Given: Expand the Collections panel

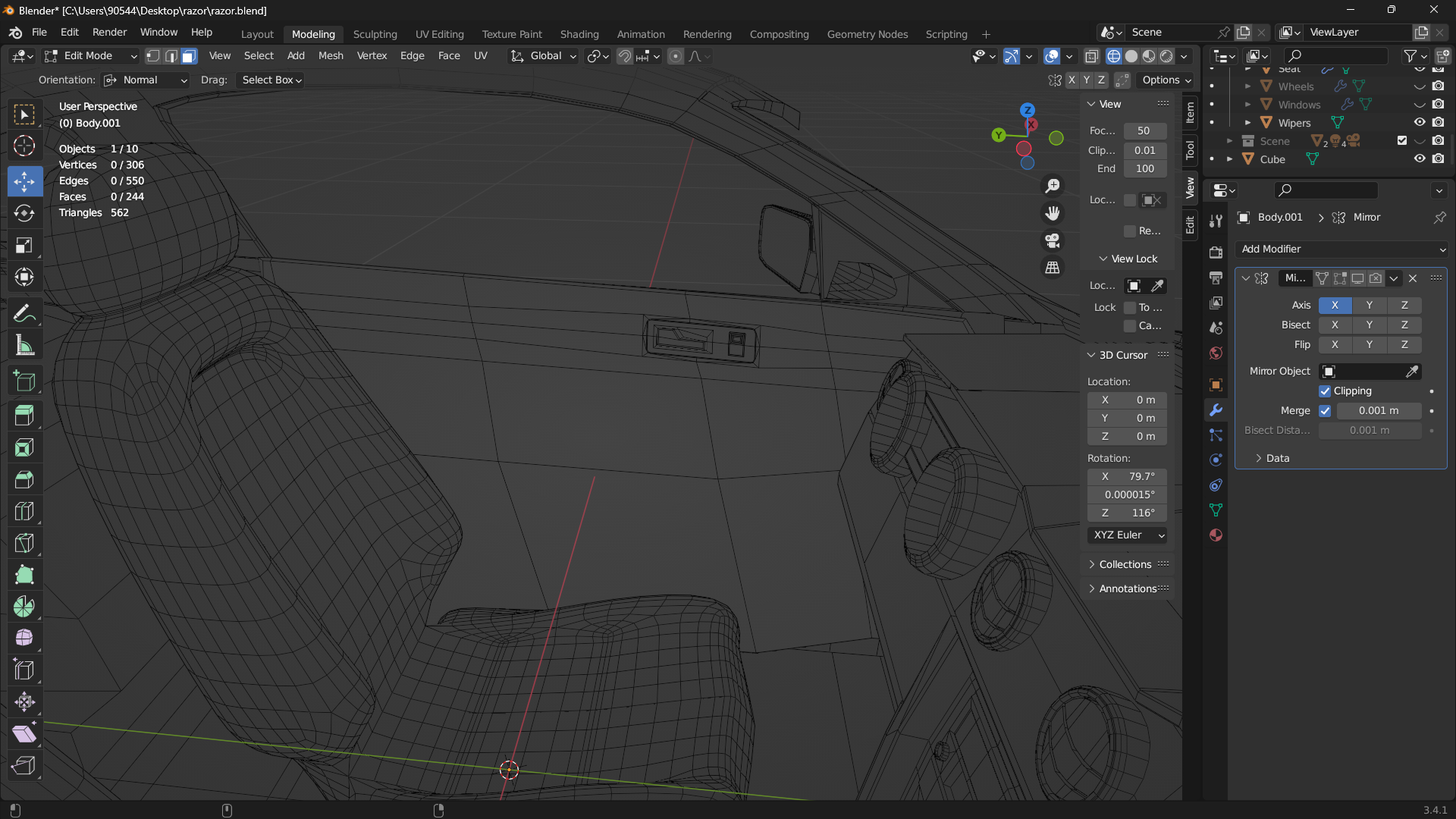Looking at the screenshot, I should [1125, 564].
